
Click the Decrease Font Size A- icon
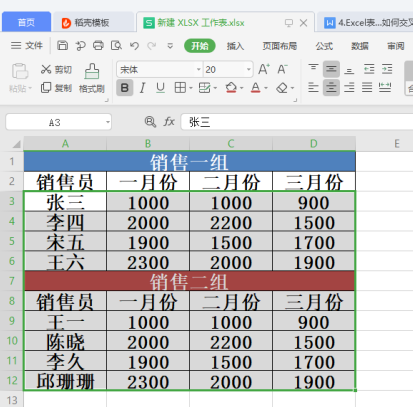point(282,69)
